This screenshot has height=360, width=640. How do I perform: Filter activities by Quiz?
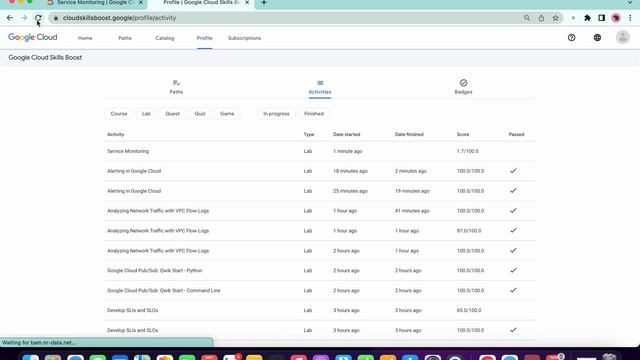click(200, 113)
